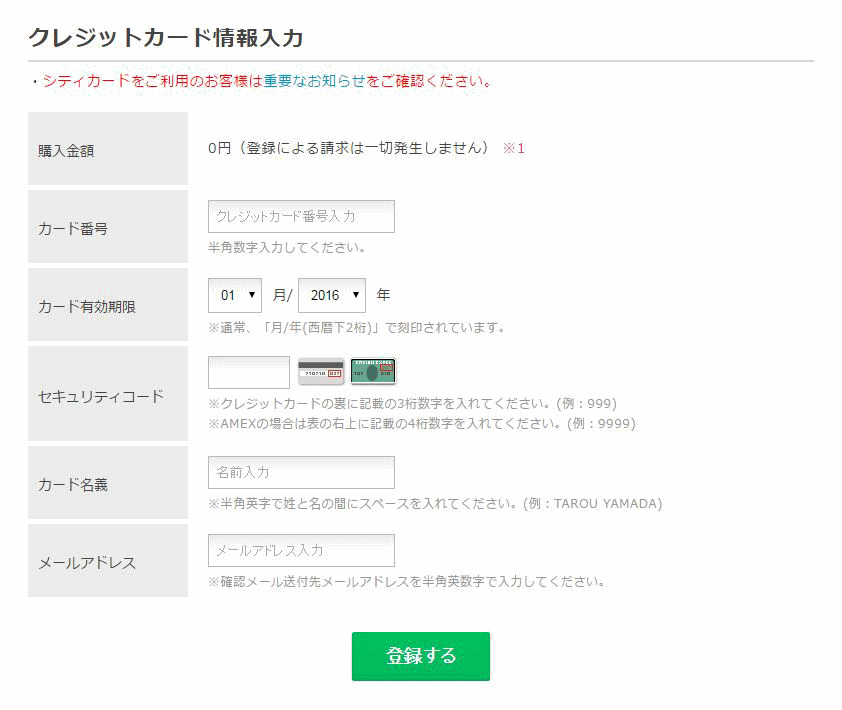
Task: Focus the cardholder name field
Action: click(301, 472)
